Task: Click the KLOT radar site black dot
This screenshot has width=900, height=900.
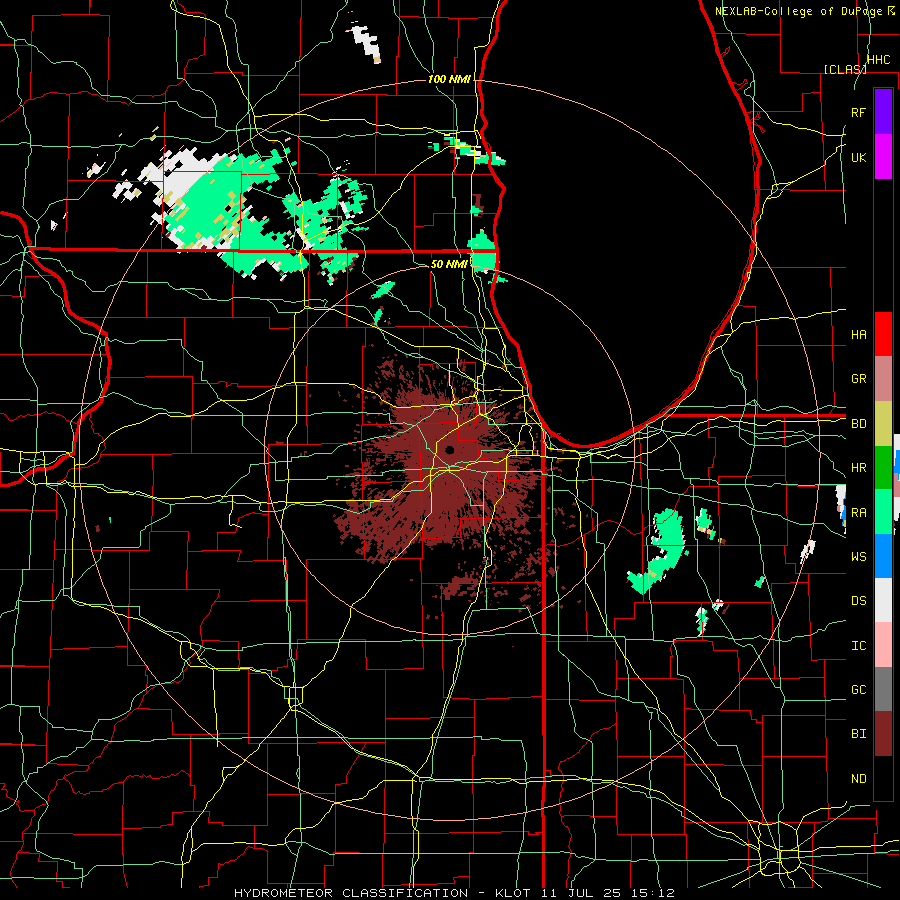Action: click(x=449, y=450)
